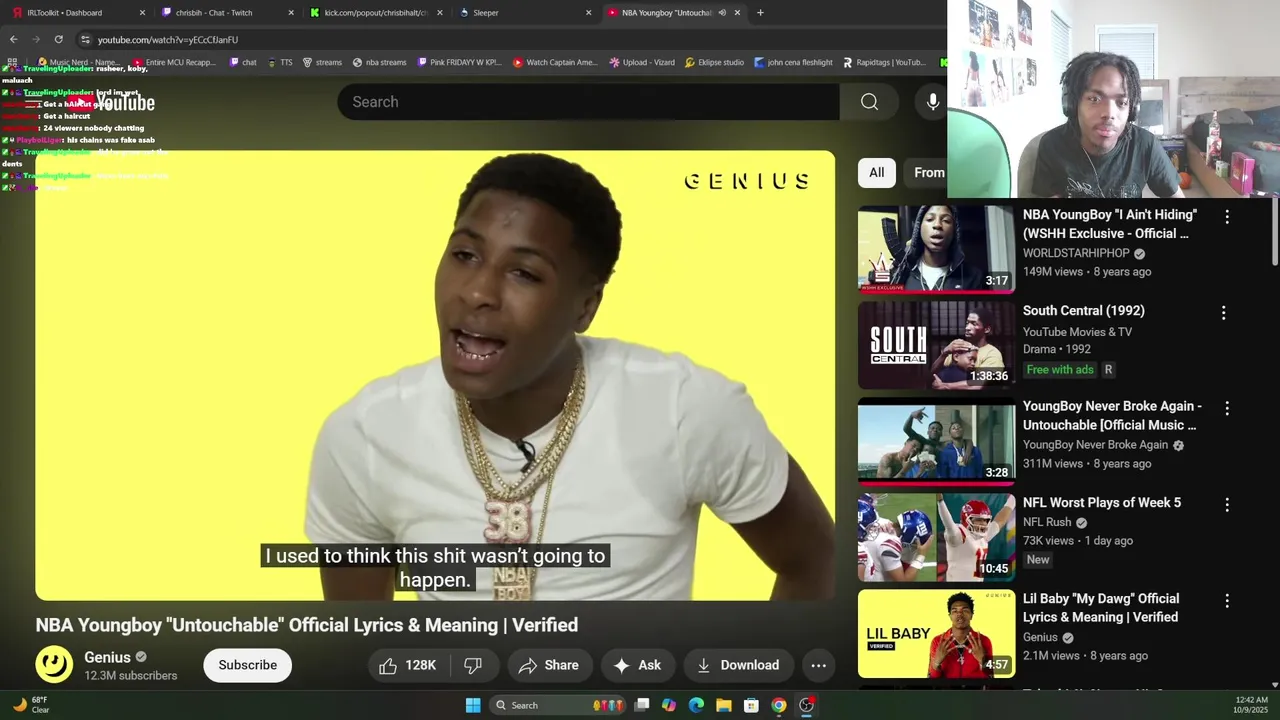Click the Download button
The width and height of the screenshot is (1280, 720).
[x=738, y=665]
